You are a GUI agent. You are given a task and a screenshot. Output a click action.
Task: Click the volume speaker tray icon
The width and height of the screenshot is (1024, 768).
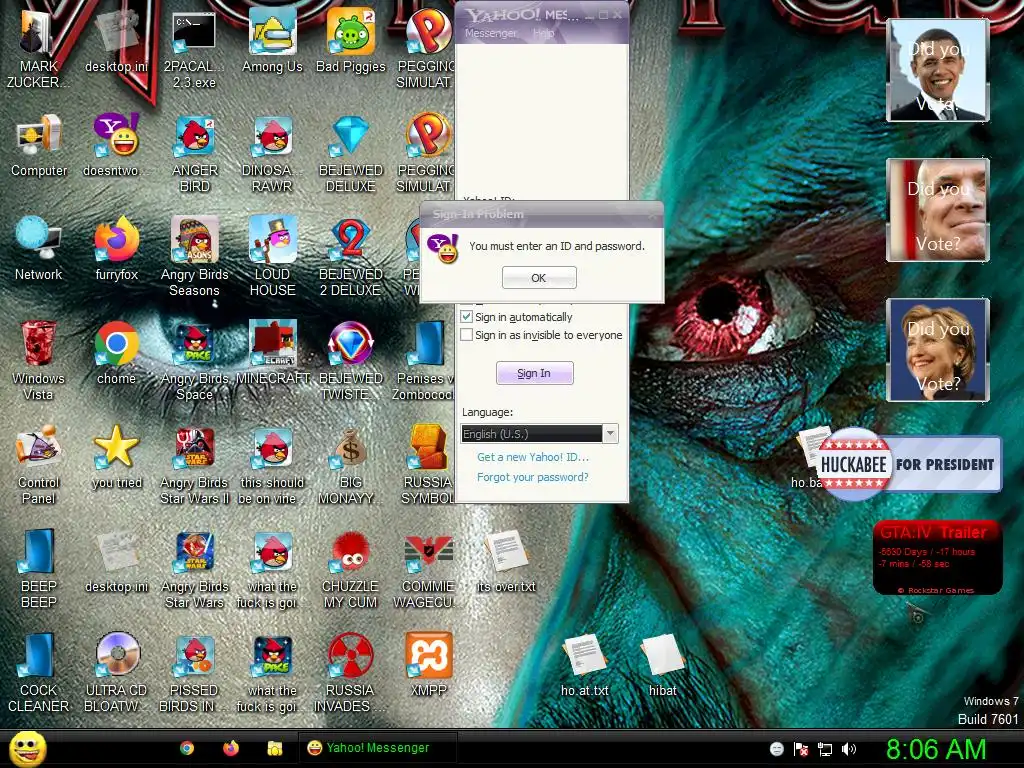tap(849, 749)
